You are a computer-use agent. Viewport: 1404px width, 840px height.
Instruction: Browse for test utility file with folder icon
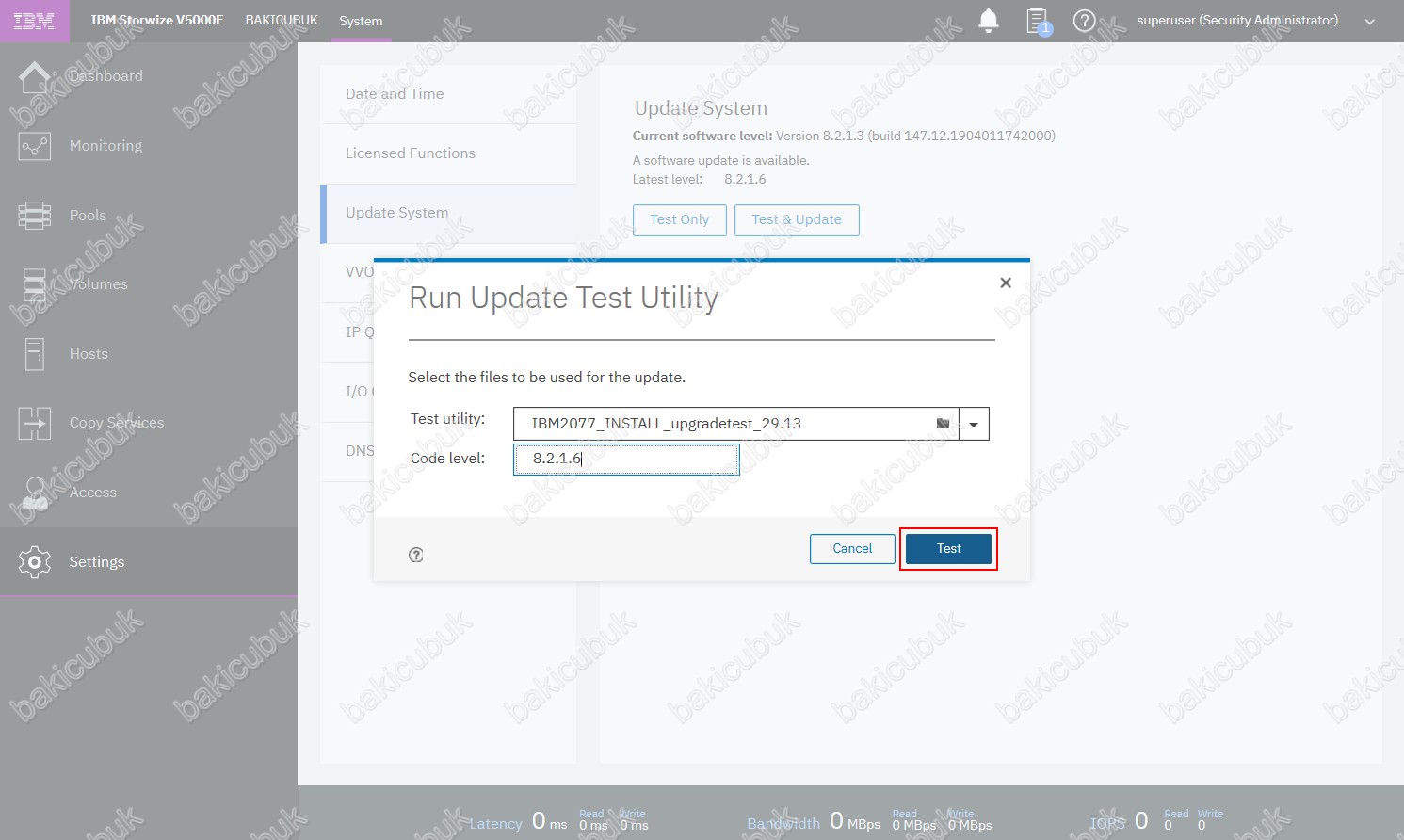tap(943, 424)
